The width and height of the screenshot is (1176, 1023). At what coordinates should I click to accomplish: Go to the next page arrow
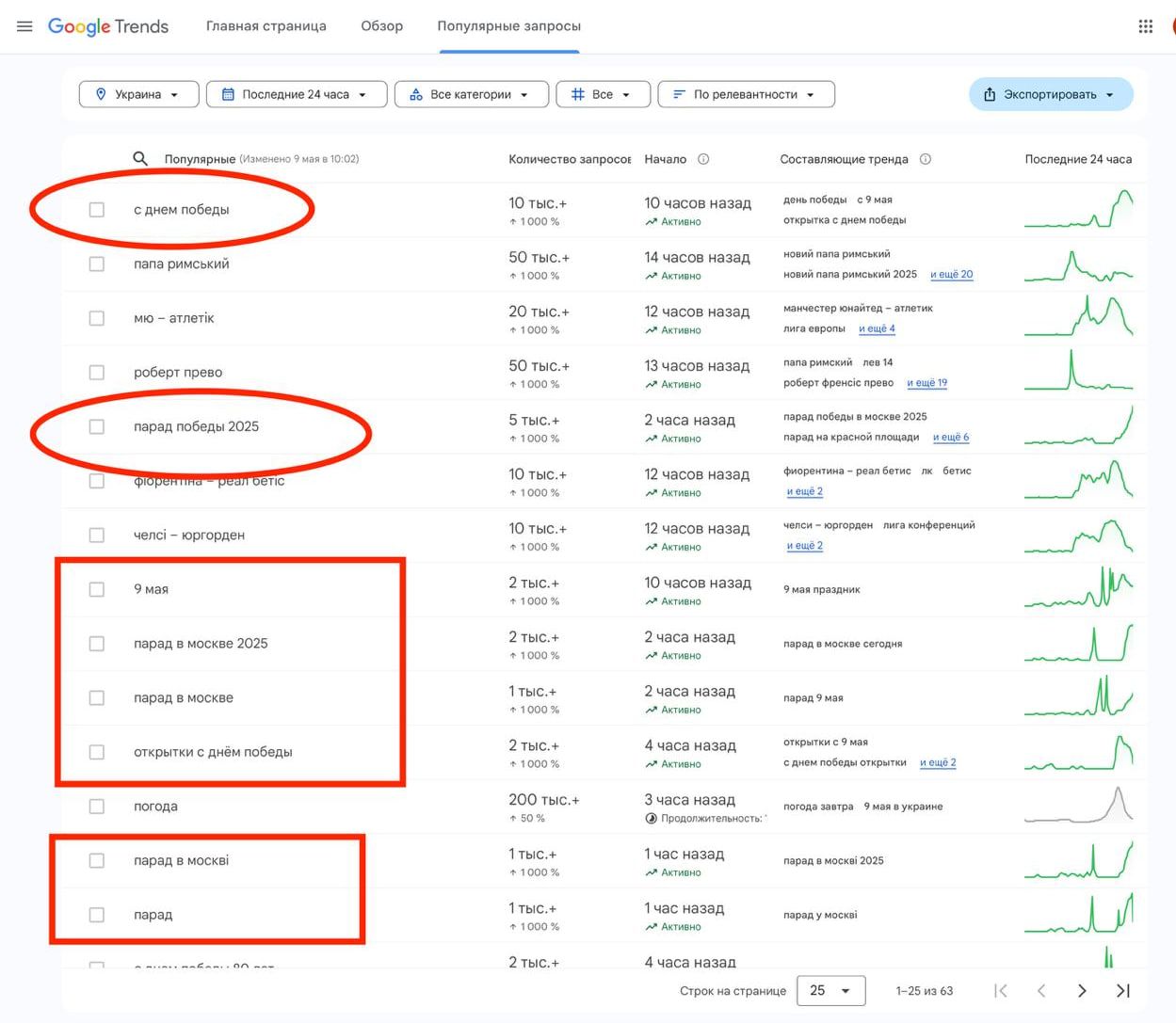[x=1082, y=990]
